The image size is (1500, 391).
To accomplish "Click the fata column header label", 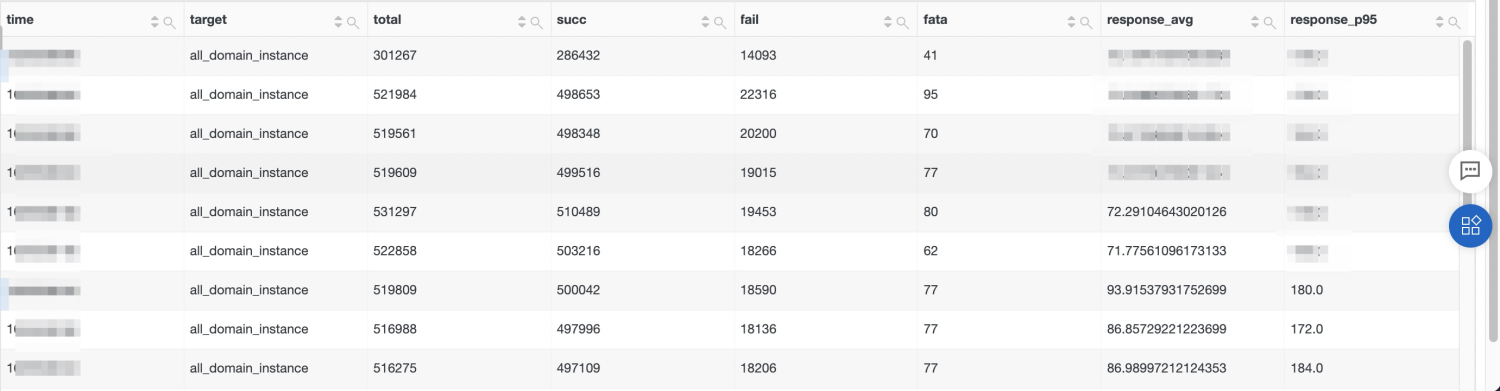I will click(x=936, y=20).
